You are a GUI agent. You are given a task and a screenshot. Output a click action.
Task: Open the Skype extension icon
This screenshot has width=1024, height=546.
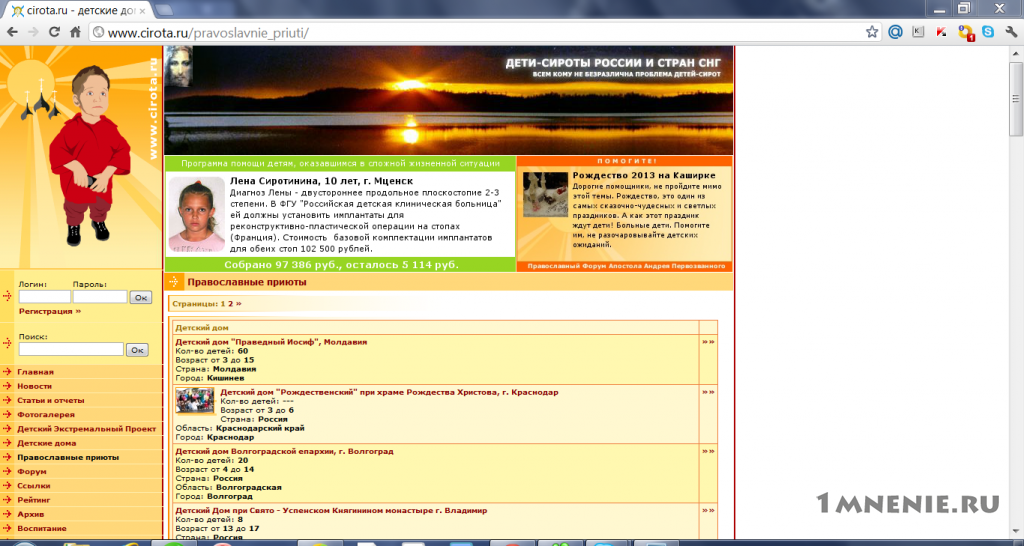click(x=988, y=32)
